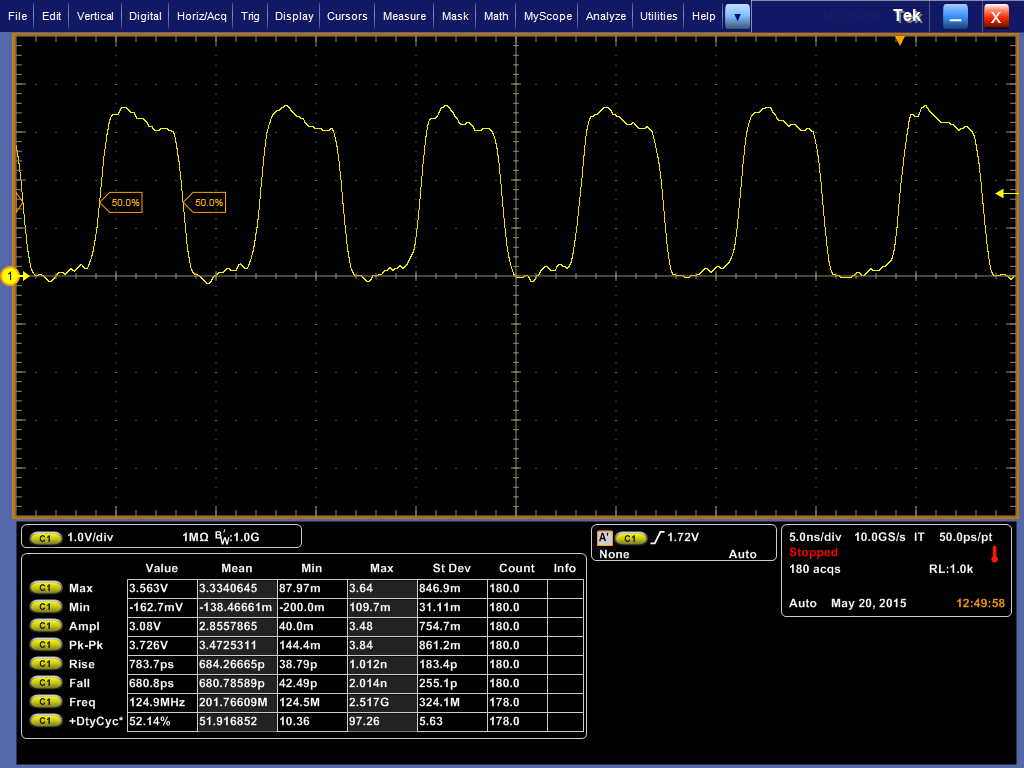
Task: Click the A' trigger event badge
Action: click(604, 538)
